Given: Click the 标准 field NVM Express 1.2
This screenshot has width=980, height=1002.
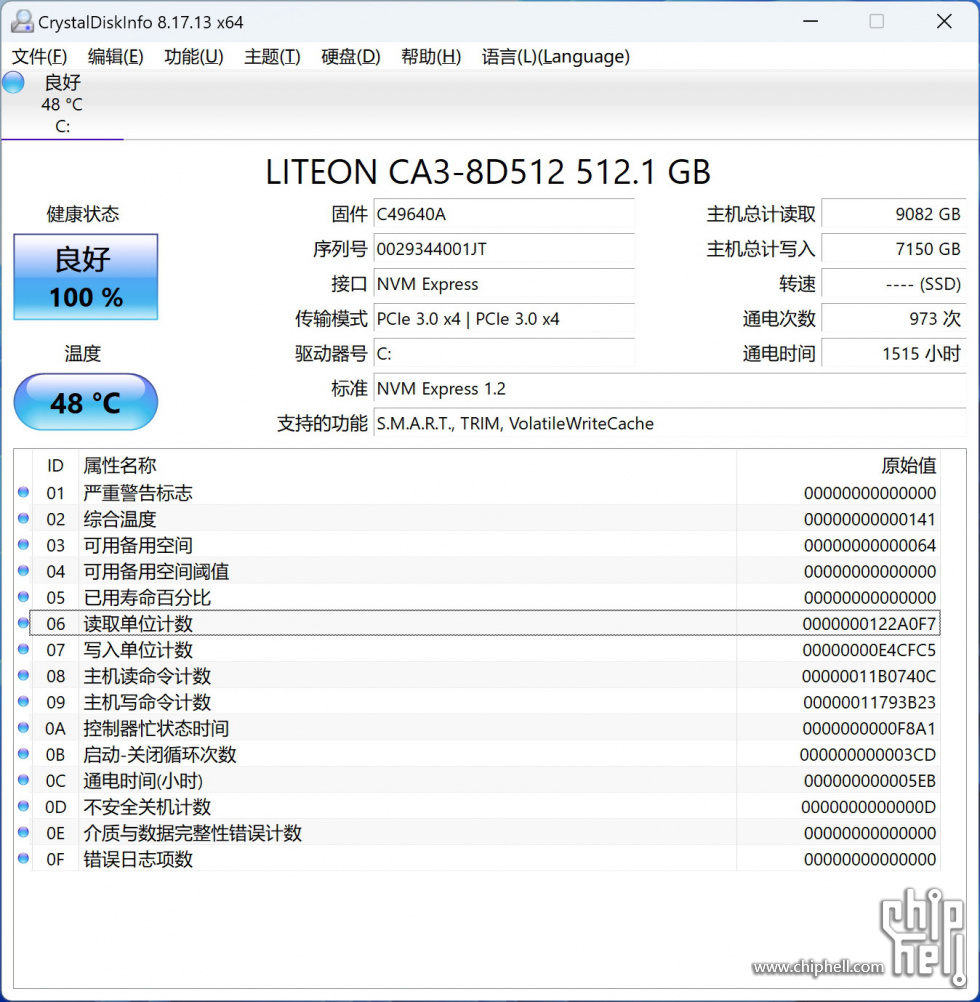Looking at the screenshot, I should click(670, 389).
